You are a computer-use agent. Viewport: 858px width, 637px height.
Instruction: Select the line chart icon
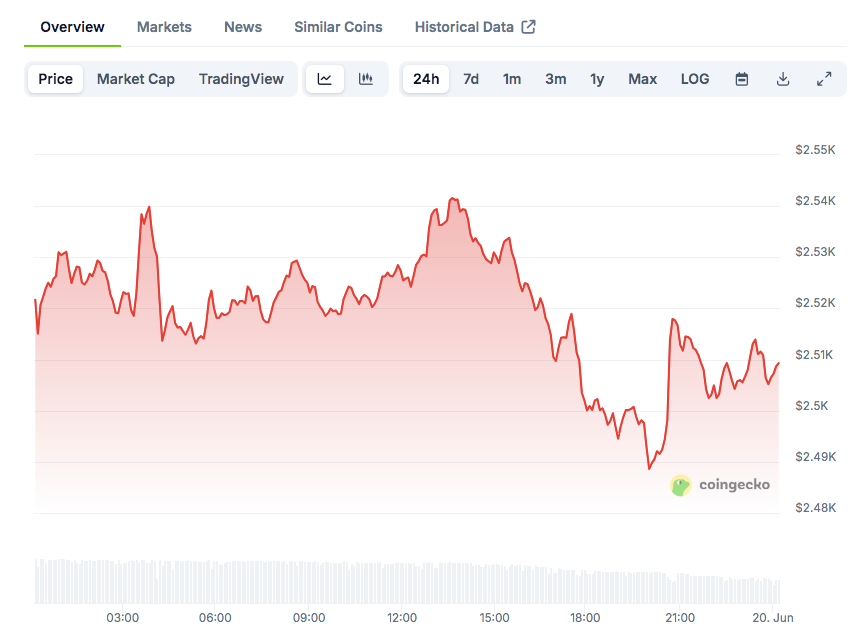click(x=325, y=79)
